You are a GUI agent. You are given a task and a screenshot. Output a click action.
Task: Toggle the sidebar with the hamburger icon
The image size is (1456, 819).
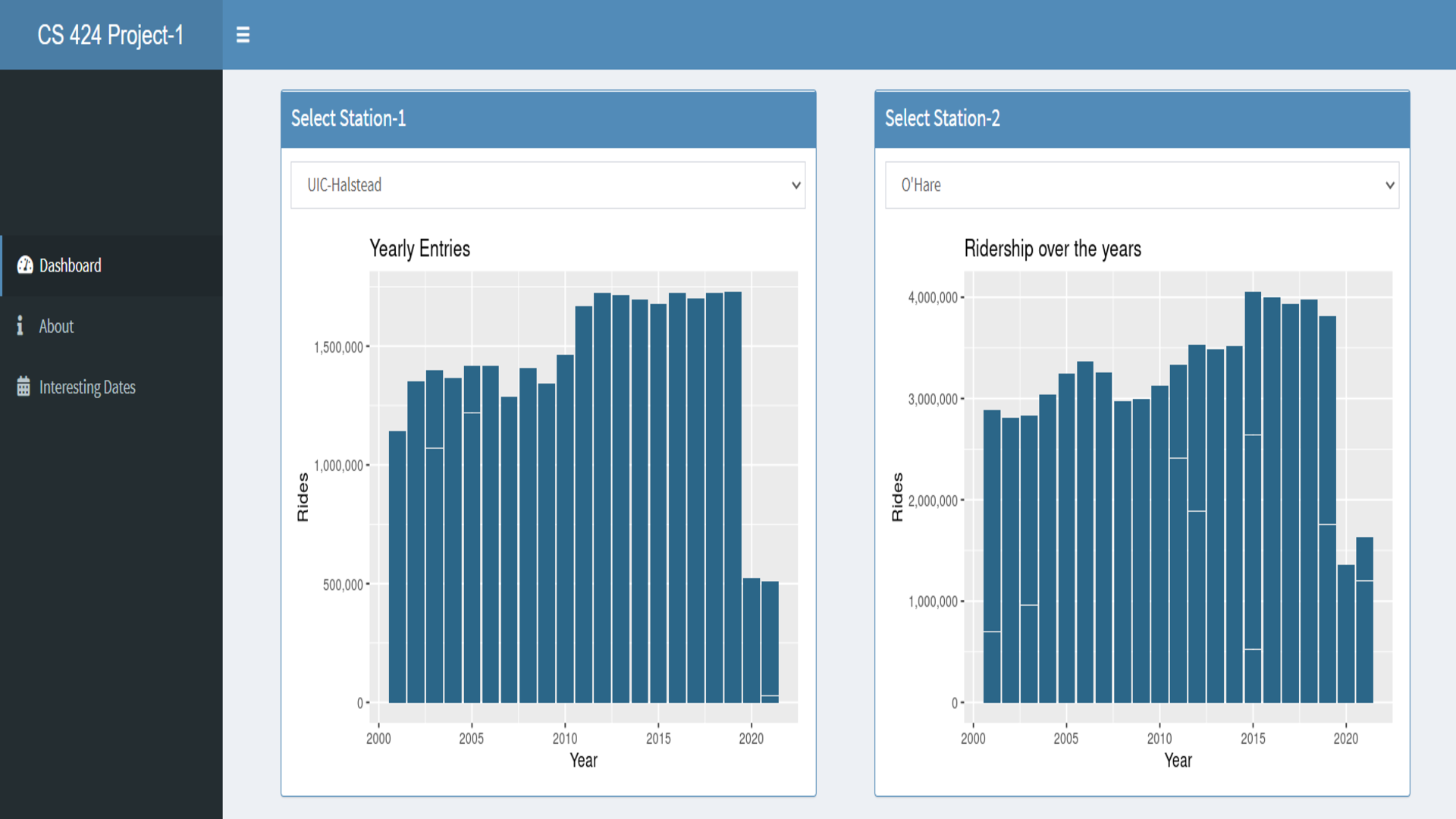(243, 35)
